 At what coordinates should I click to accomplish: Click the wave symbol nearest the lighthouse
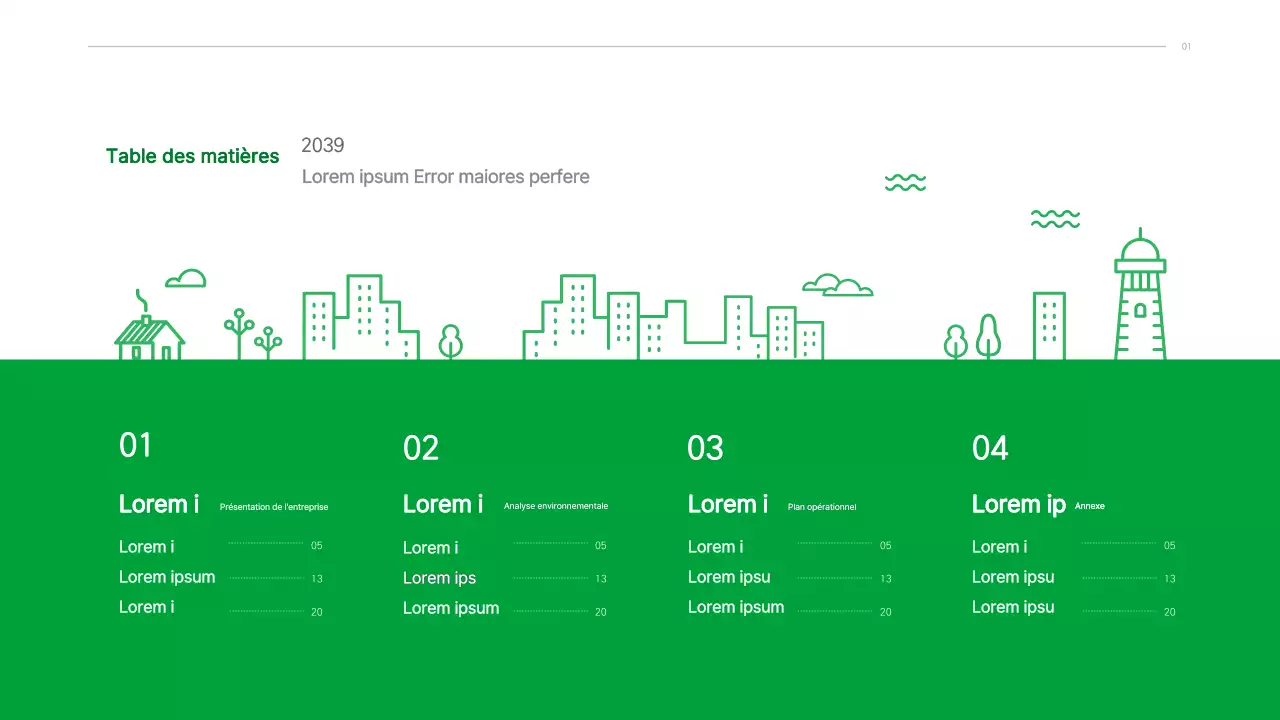point(1055,219)
